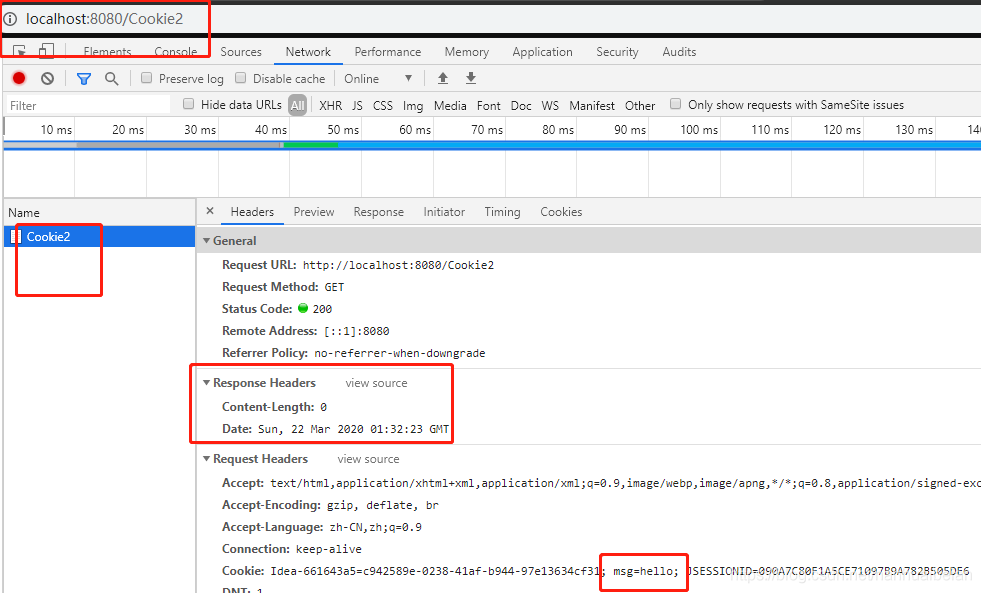The width and height of the screenshot is (981, 593).
Task: Open the Online throttling dropdown
Action: (378, 78)
